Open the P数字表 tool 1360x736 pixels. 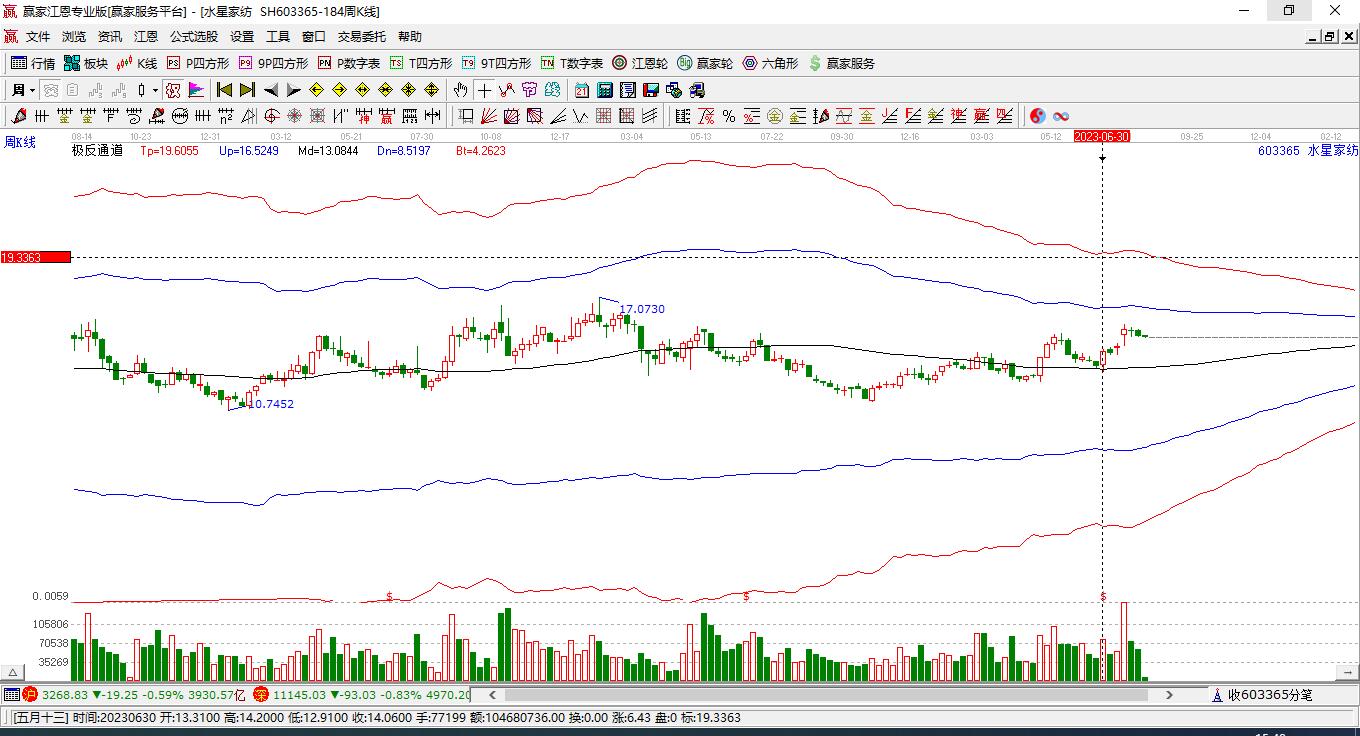pos(349,63)
